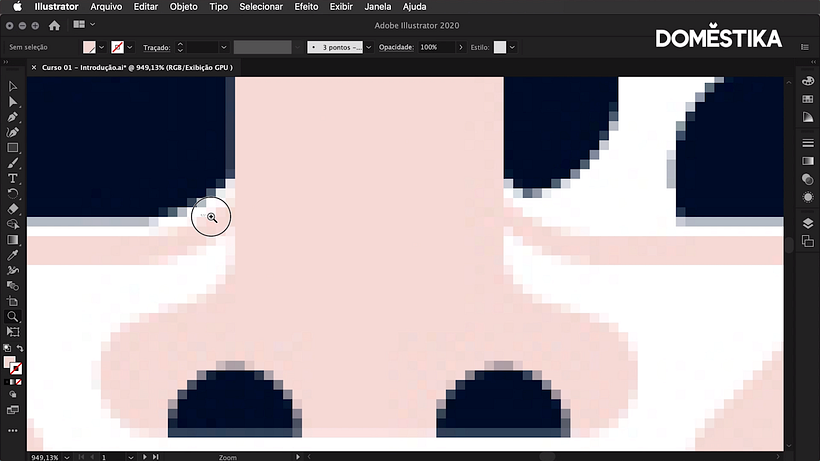Select the Pen tool
This screenshot has height=461, width=820.
click(x=13, y=117)
